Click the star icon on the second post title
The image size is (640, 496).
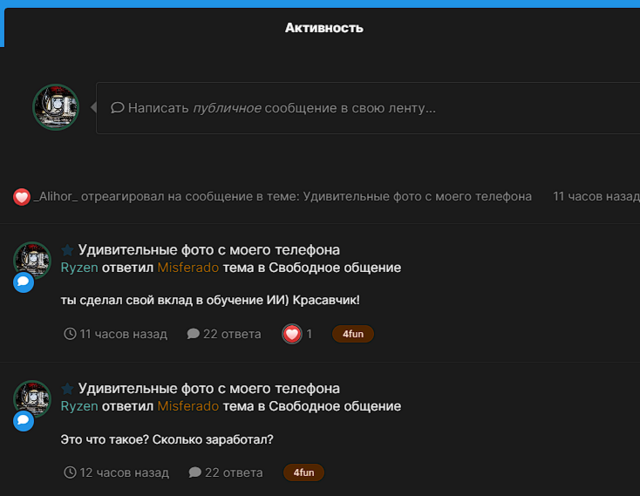(67, 388)
